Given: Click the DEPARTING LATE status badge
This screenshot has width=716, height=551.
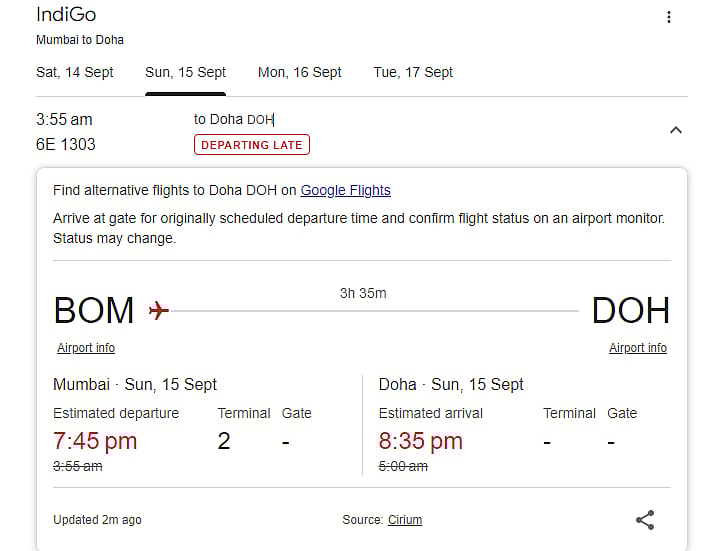Looking at the screenshot, I should point(252,145).
